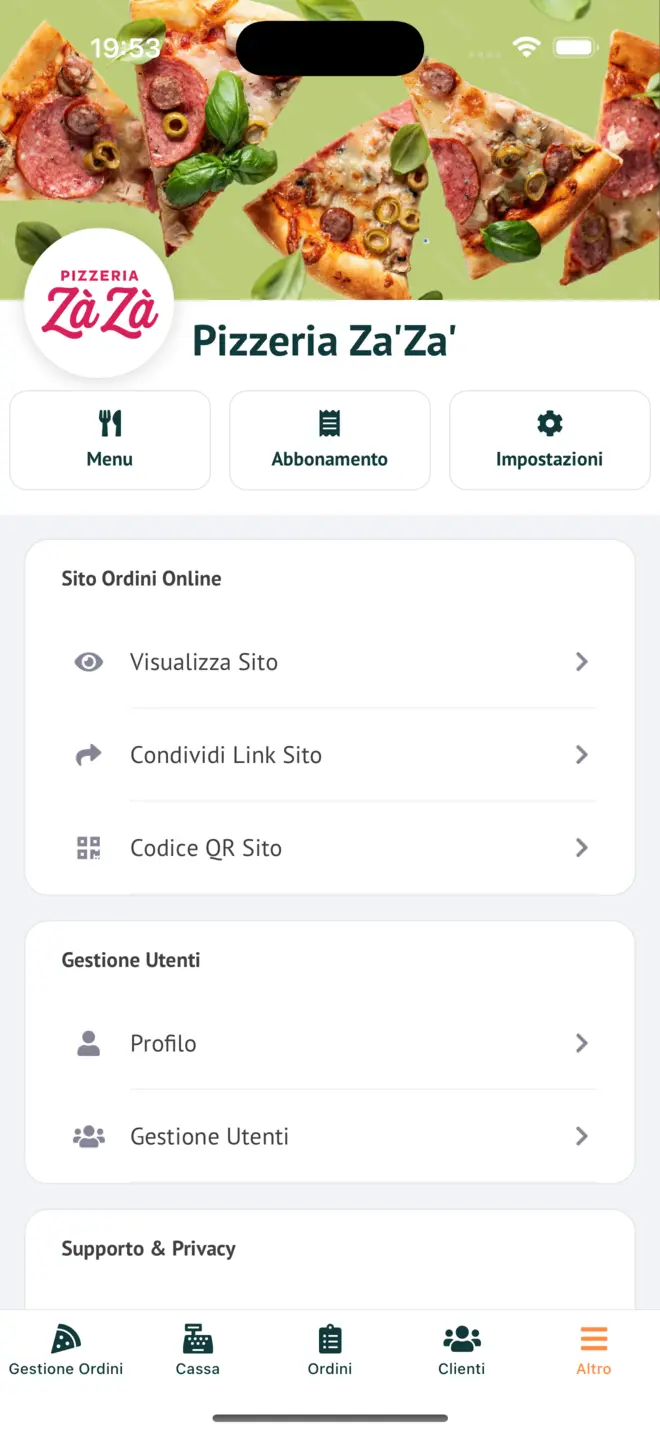Open Impostazioni gear icon
The image size is (660, 1434).
(550, 424)
